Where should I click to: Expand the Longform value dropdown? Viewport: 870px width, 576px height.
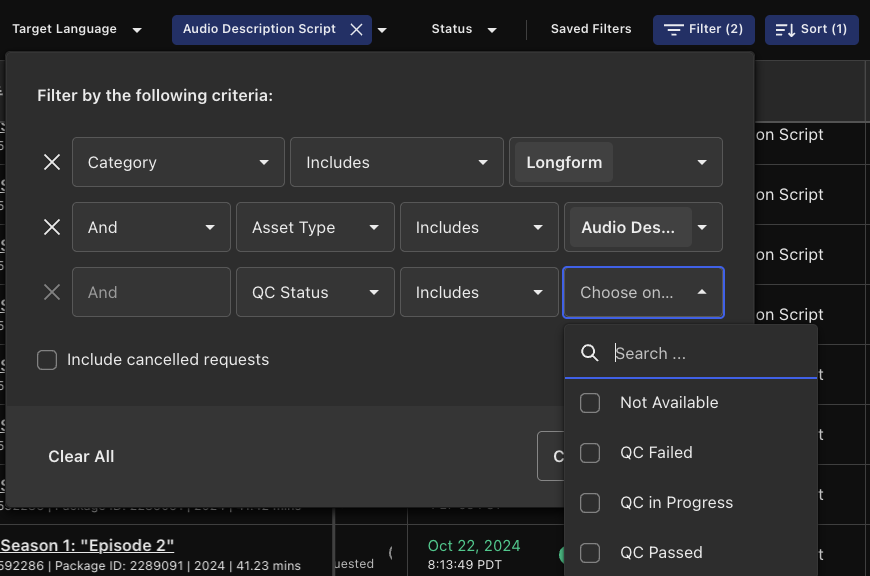pos(702,162)
